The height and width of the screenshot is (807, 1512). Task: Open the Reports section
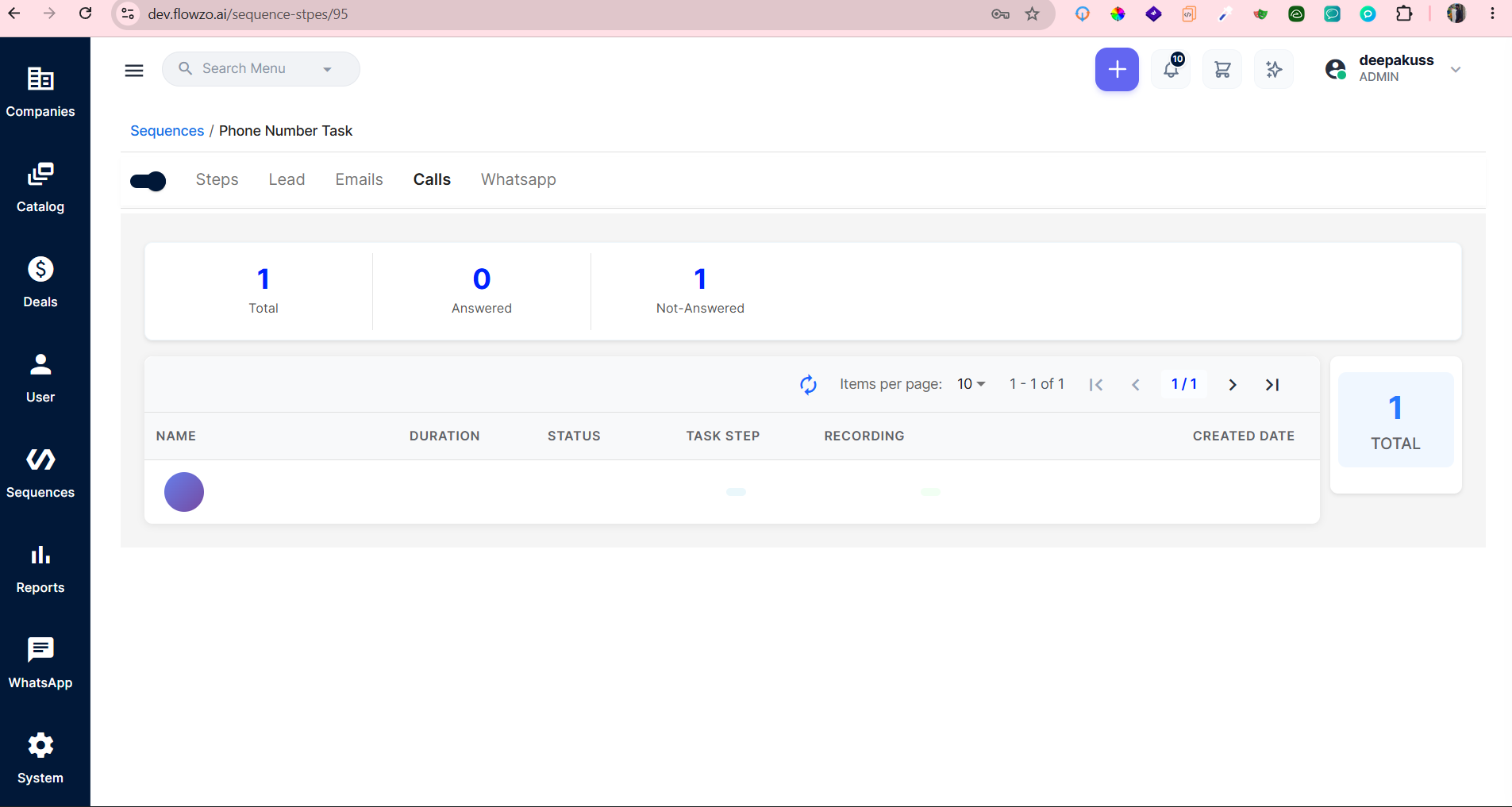tap(40, 569)
